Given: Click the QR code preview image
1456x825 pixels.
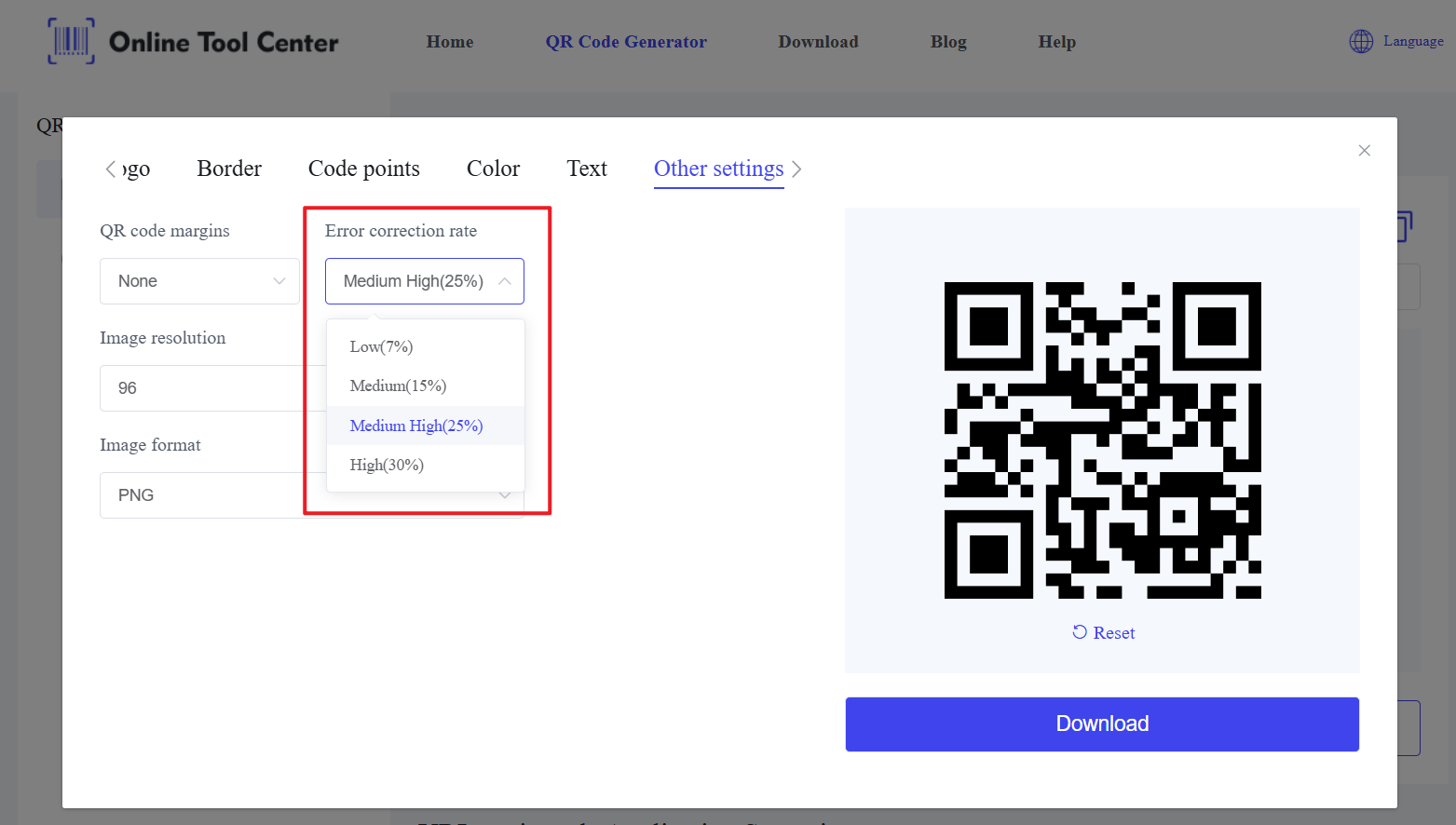Looking at the screenshot, I should tap(1103, 440).
